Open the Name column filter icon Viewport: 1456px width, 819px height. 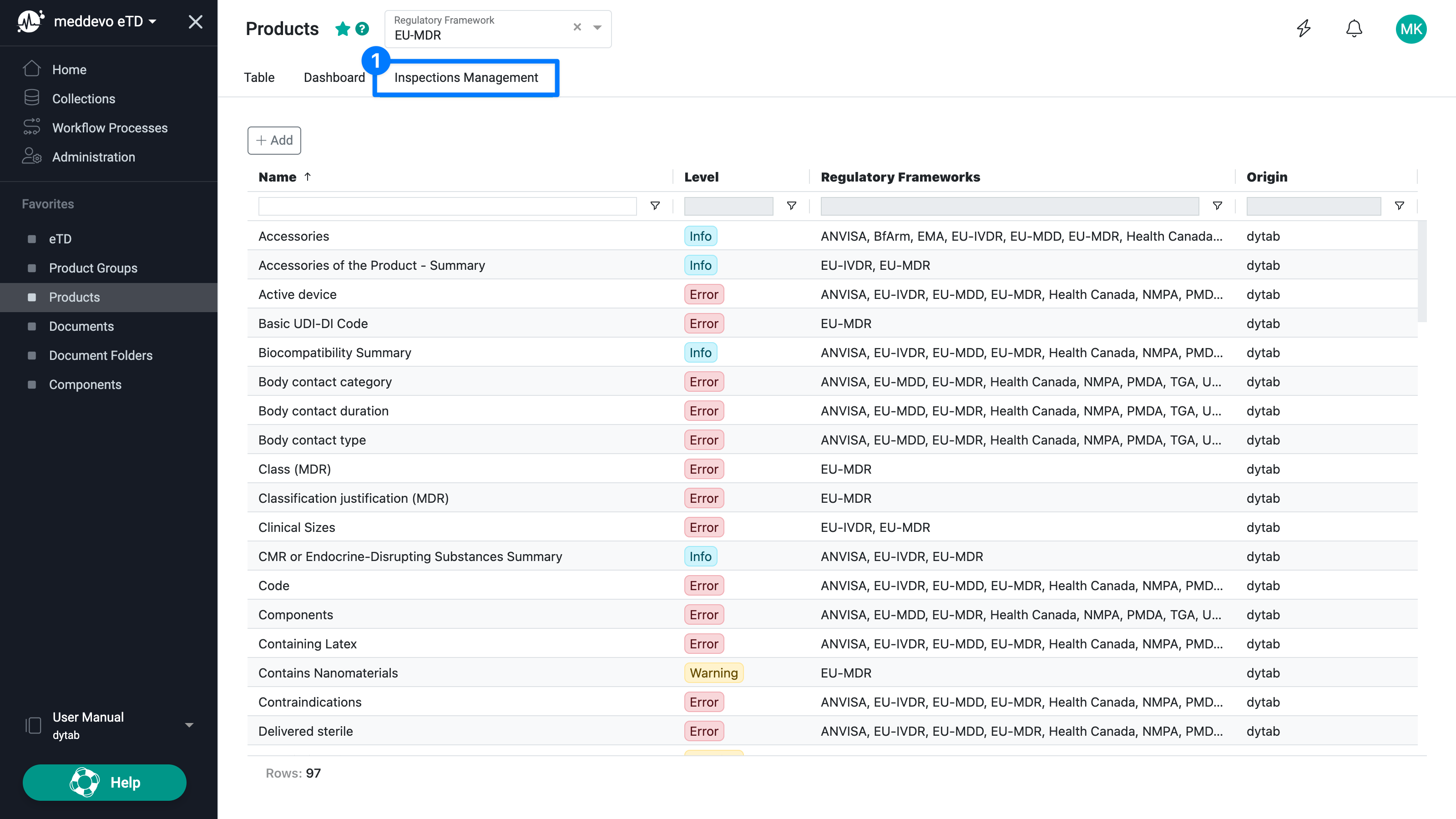(x=655, y=206)
